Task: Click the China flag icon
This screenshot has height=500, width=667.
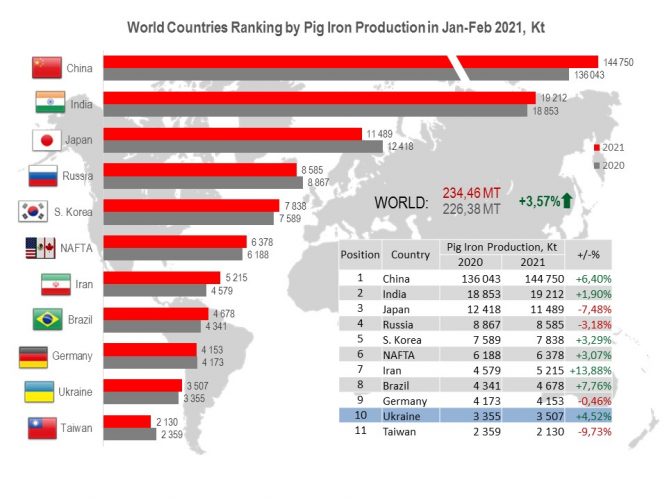Action: (48, 68)
